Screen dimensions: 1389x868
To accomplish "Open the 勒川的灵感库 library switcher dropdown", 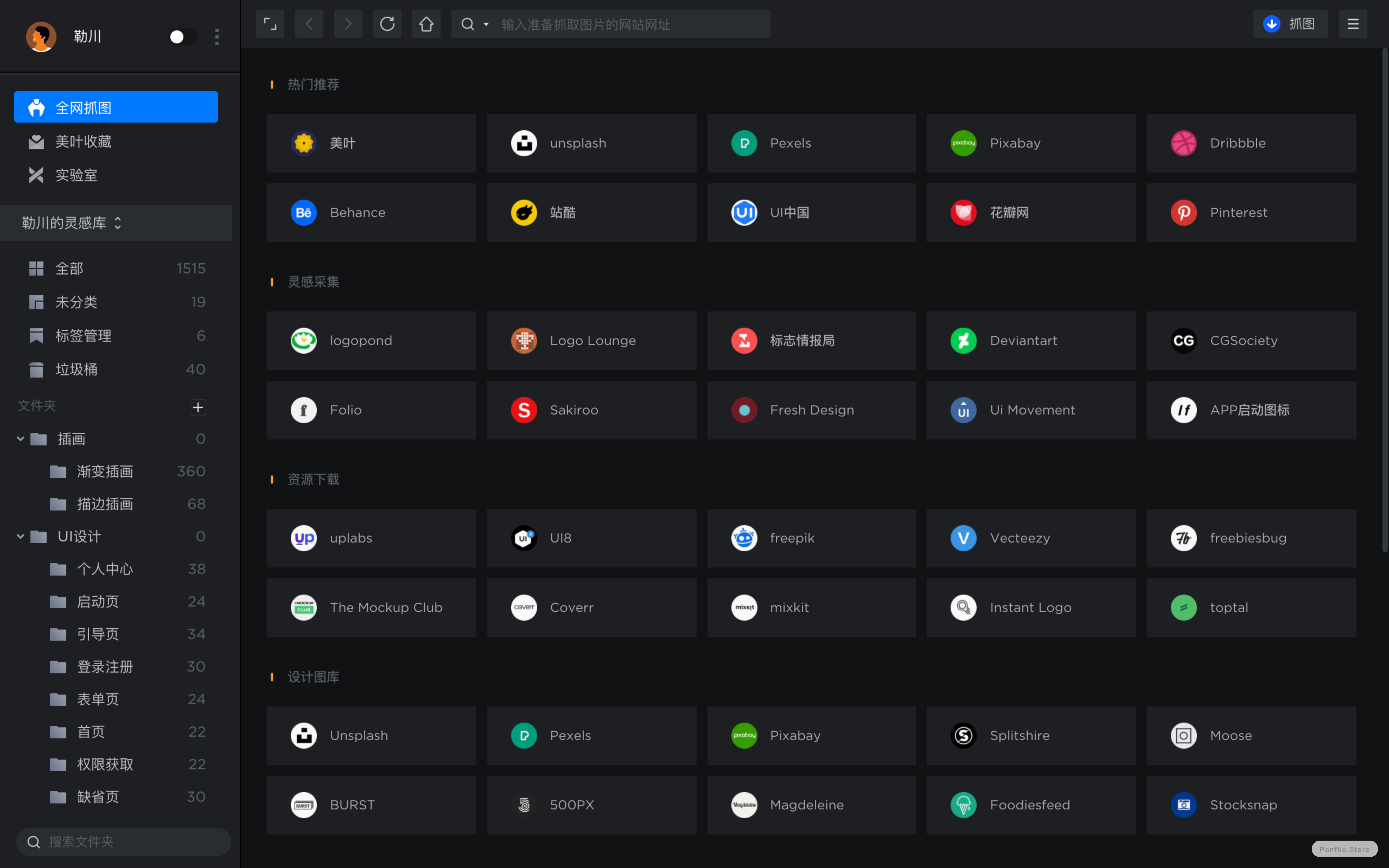I will point(116,223).
